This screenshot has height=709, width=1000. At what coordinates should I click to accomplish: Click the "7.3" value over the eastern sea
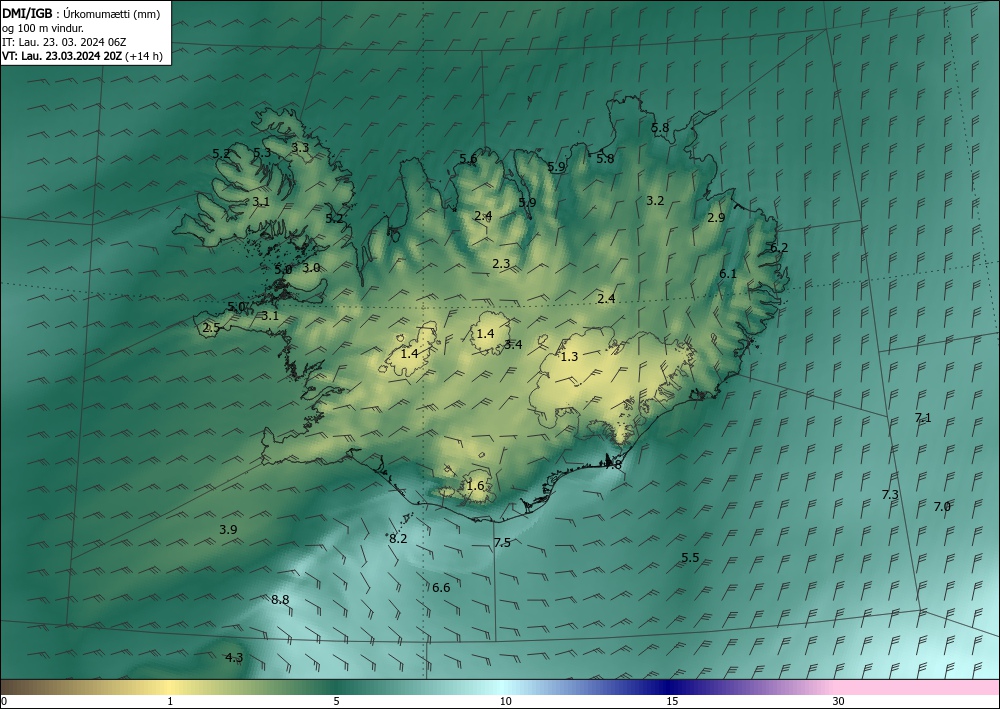890,495
